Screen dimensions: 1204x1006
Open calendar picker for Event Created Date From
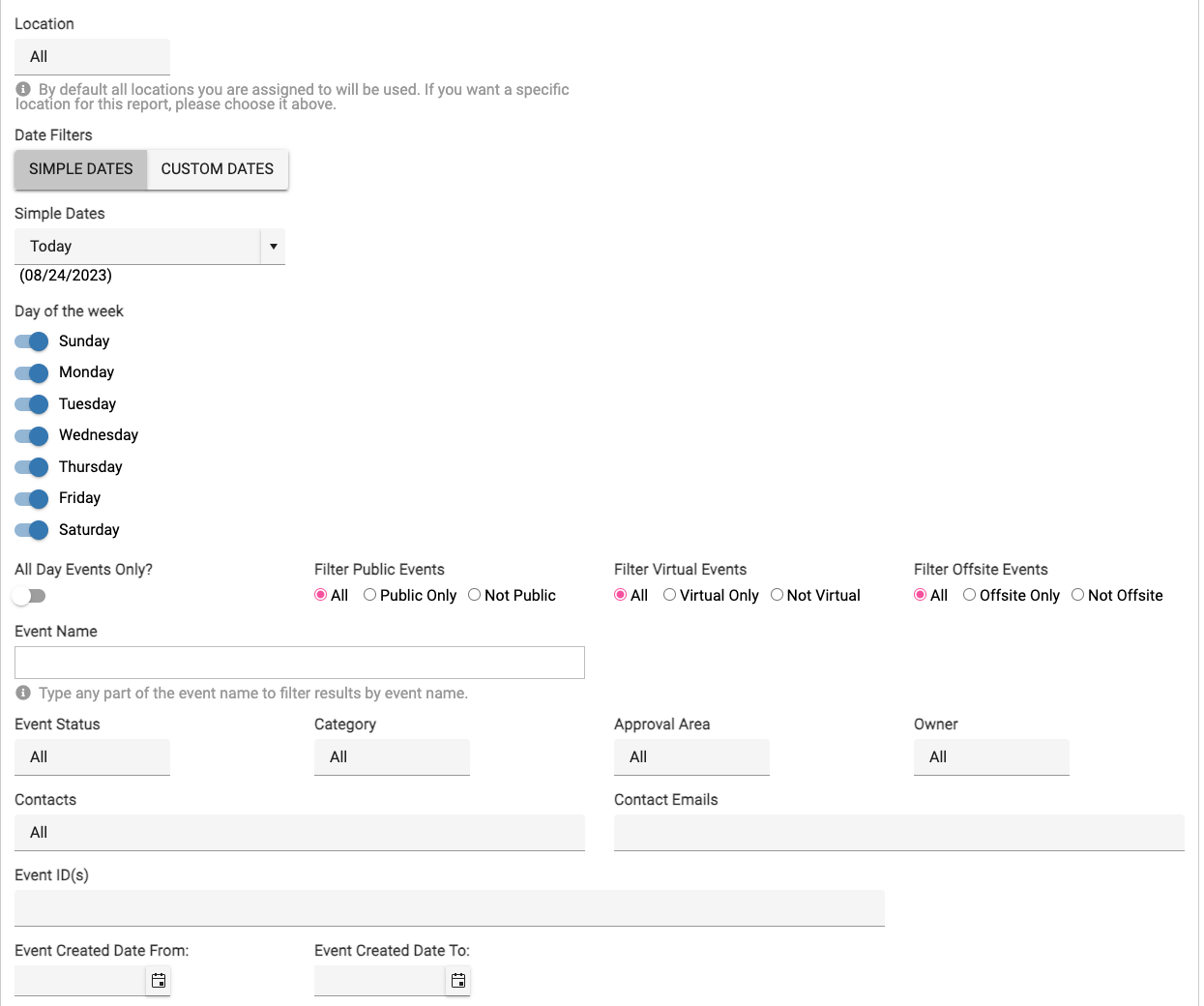pyautogui.click(x=159, y=981)
